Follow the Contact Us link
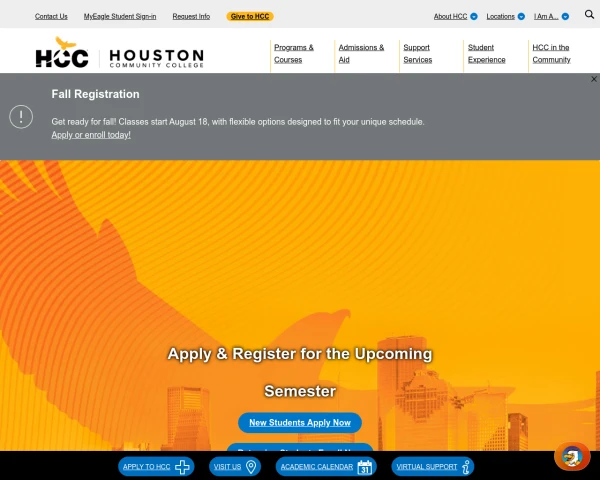This screenshot has width=600, height=480. tap(51, 16)
